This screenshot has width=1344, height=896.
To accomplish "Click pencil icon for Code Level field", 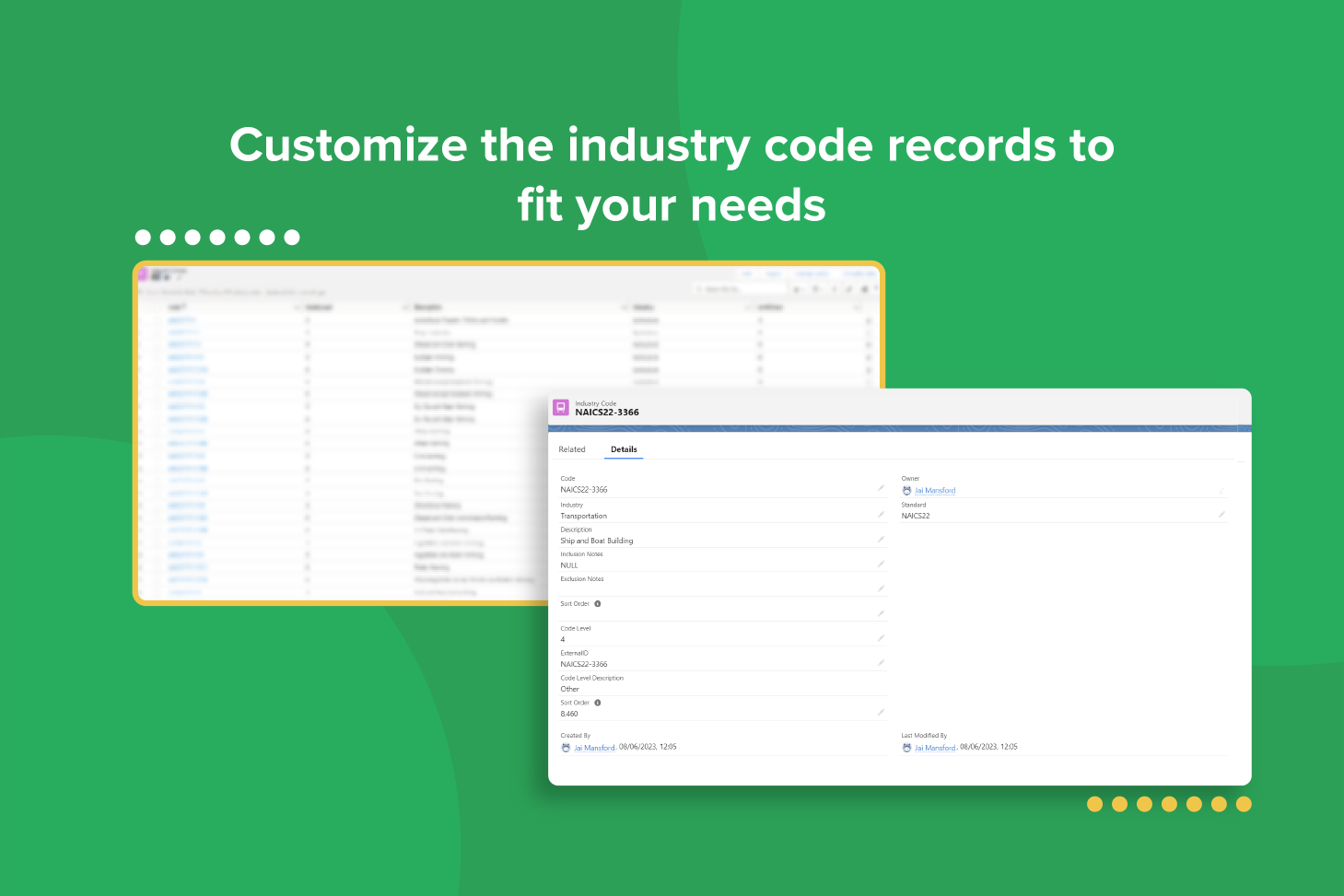I will coord(881,638).
